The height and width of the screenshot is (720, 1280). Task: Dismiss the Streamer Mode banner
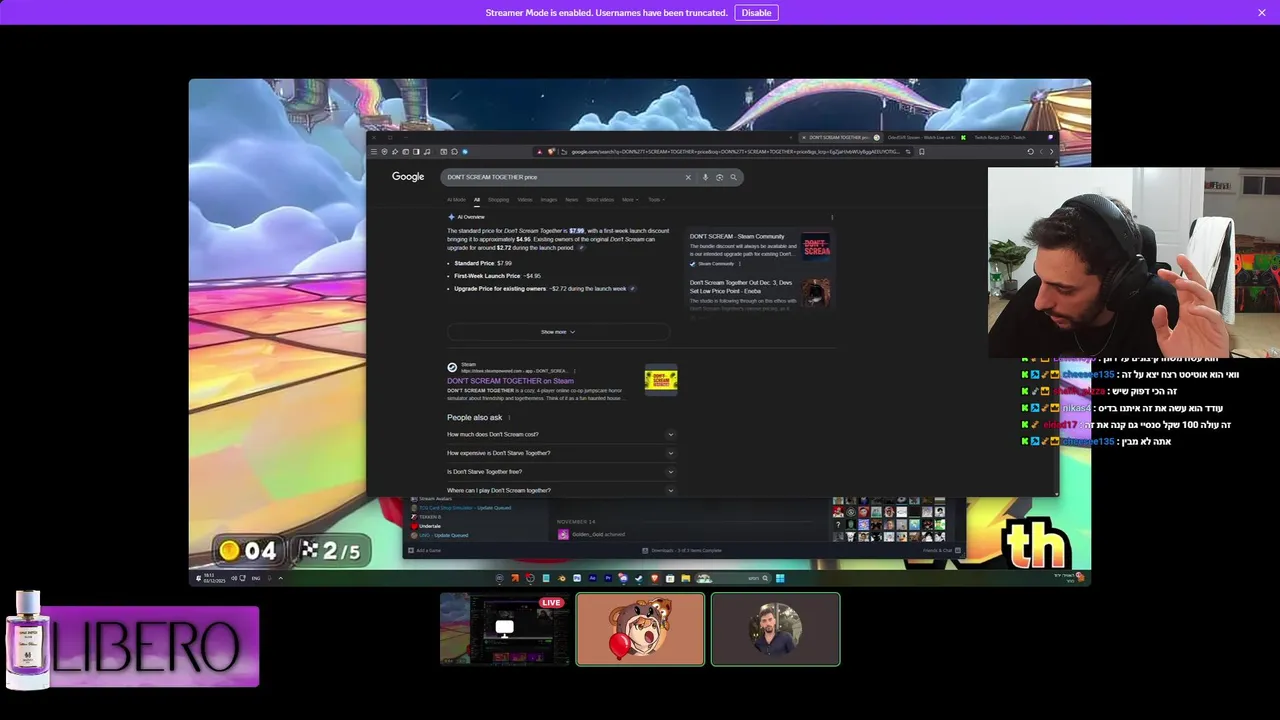1262,13
